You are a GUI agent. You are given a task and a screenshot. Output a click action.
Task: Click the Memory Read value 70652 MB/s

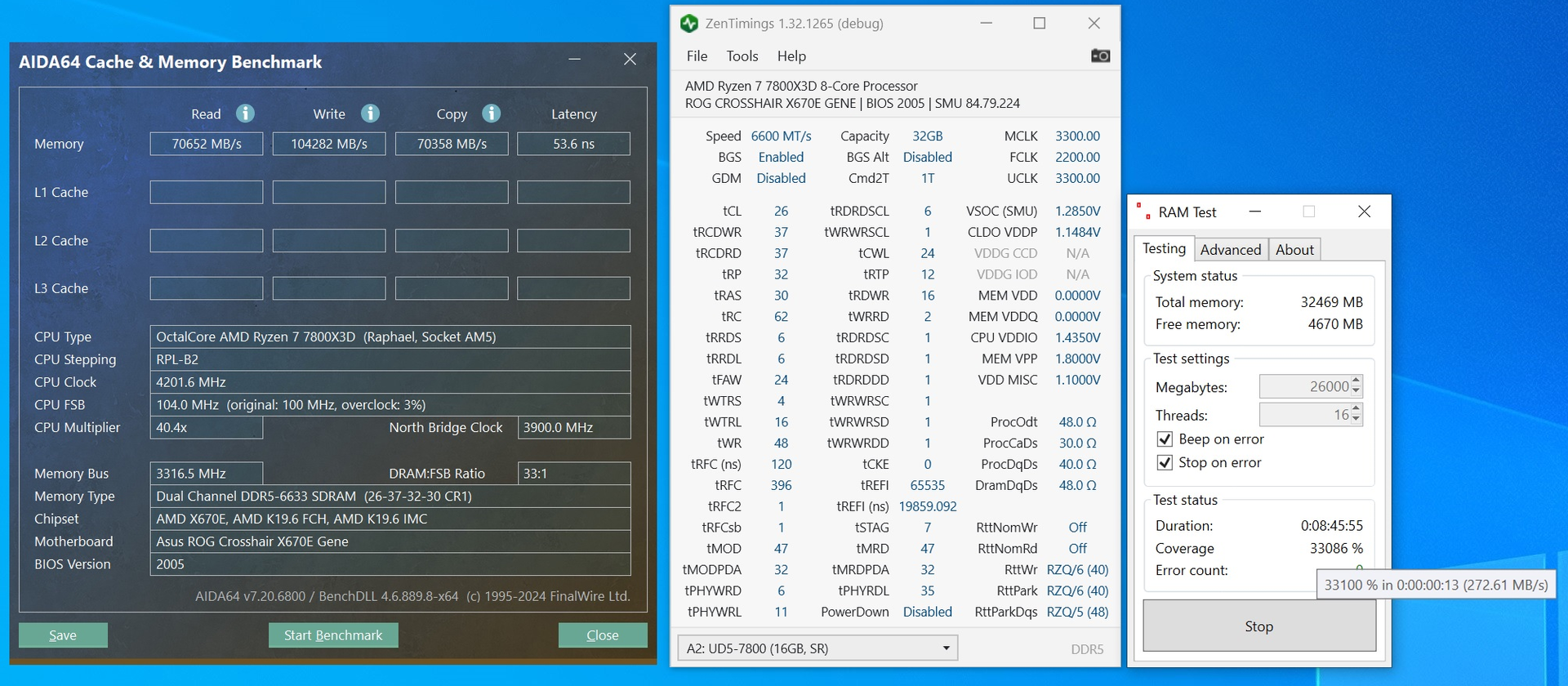click(207, 144)
